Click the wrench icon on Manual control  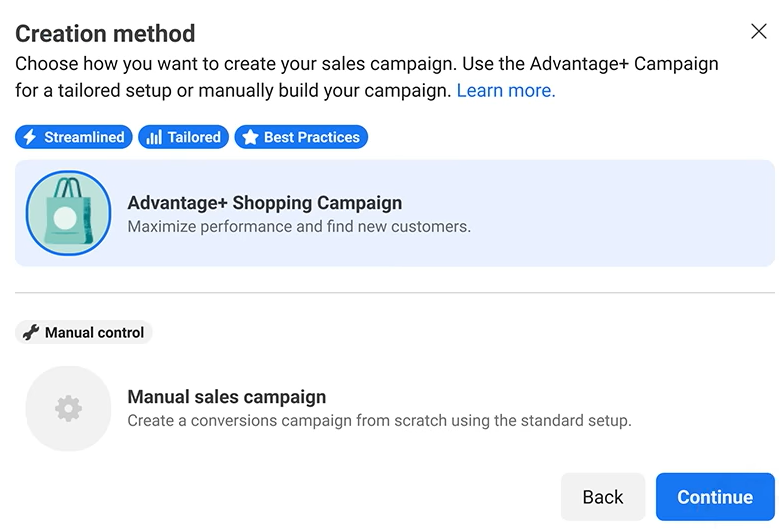tap(31, 333)
